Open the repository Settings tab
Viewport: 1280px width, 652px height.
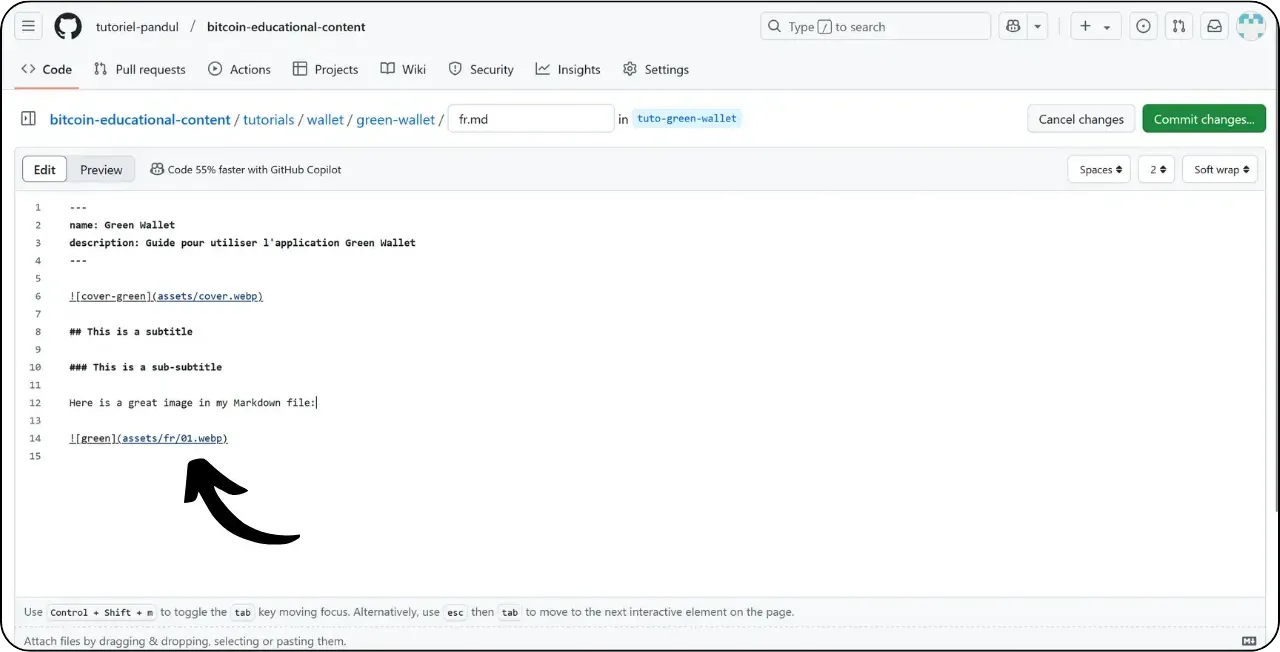click(x=655, y=69)
